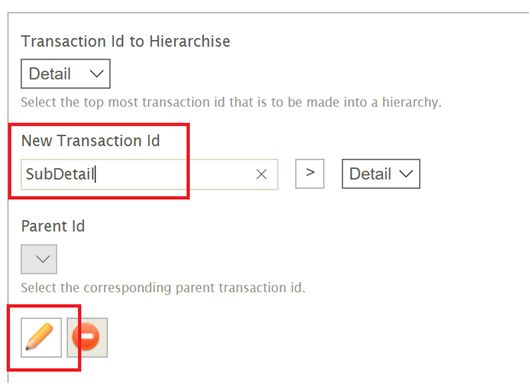Click the hint about the corresponding parent transaction id
This screenshot has height=383, width=529.
[x=163, y=288]
